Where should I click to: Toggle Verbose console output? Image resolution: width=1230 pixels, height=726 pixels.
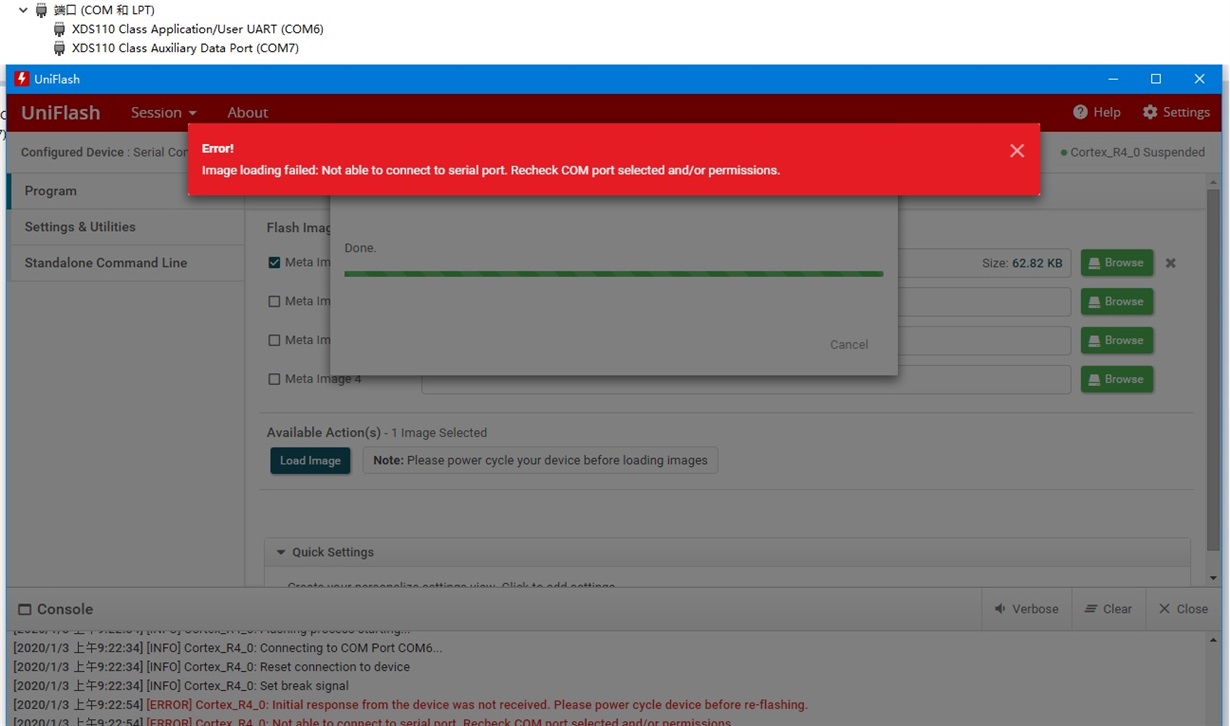point(1026,609)
